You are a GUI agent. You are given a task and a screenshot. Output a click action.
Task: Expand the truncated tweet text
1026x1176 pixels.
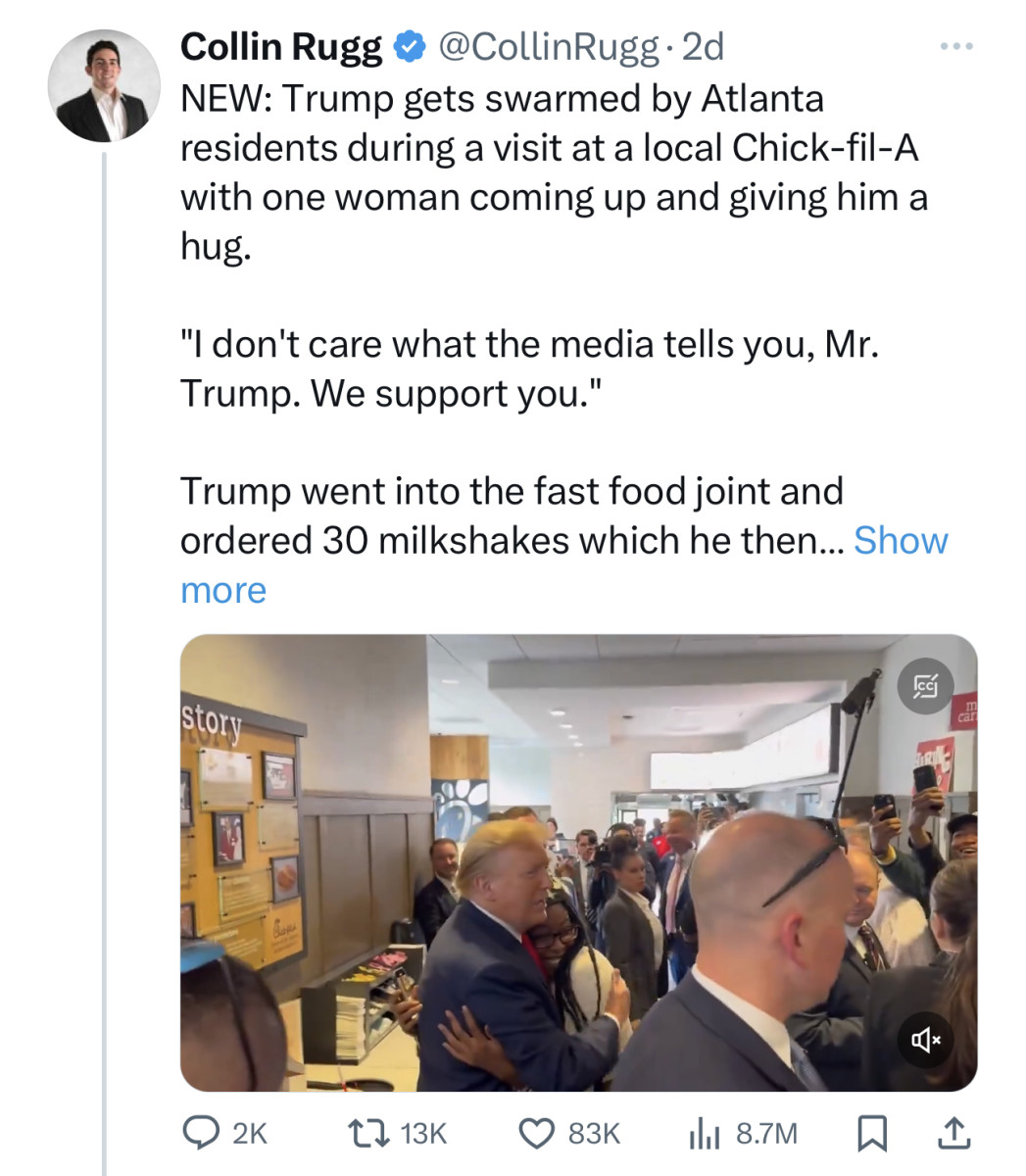[x=900, y=541]
